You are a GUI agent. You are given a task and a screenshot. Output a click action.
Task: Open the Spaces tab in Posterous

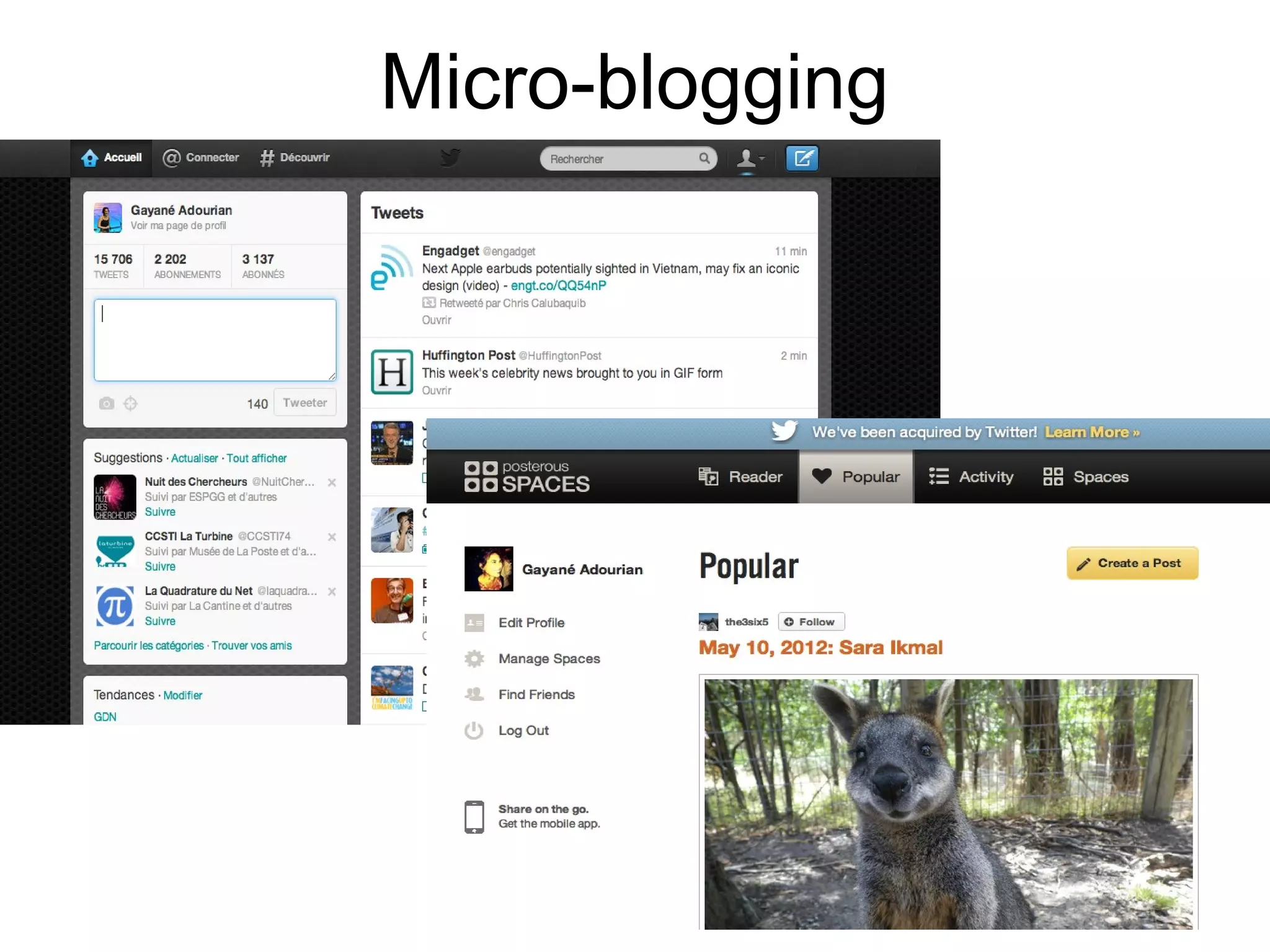(x=1086, y=477)
